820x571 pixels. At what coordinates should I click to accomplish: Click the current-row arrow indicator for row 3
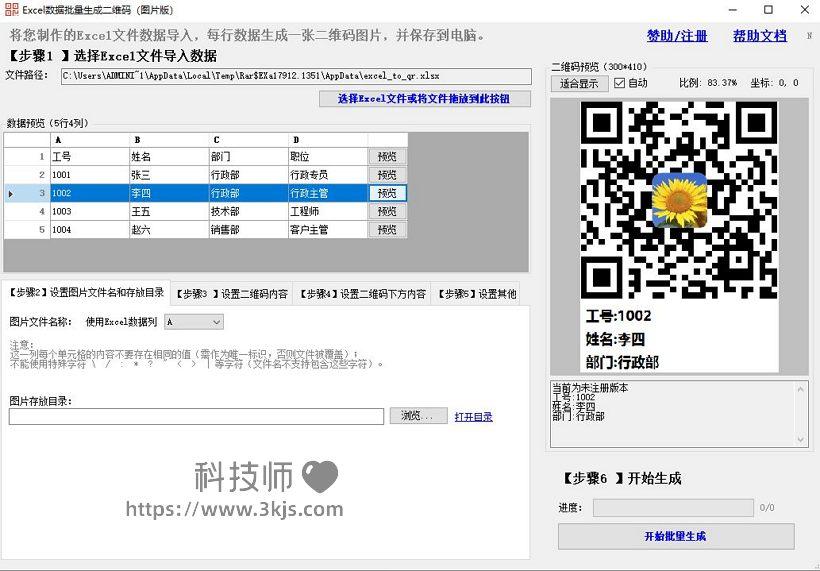pos(10,194)
